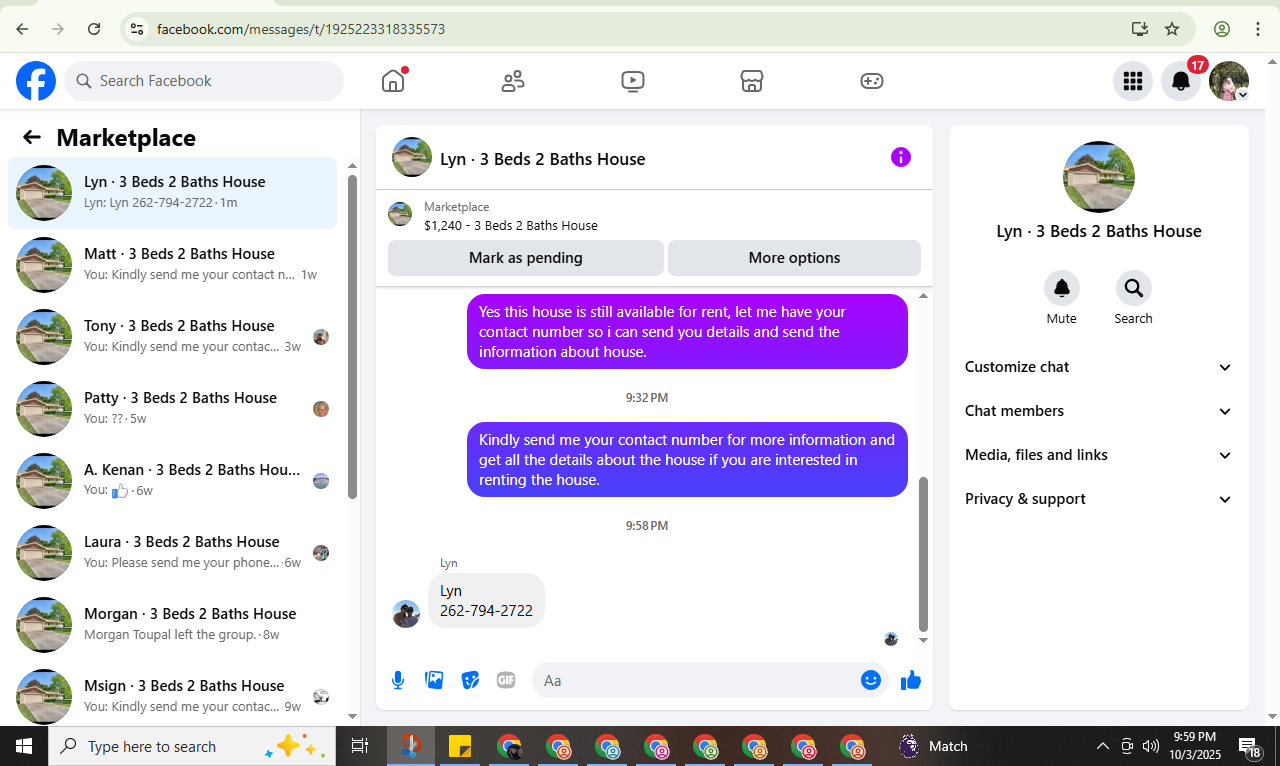The image size is (1280, 766).
Task: Open Tony's 3 Beds 2 Baths House conversation
Action: [173, 336]
